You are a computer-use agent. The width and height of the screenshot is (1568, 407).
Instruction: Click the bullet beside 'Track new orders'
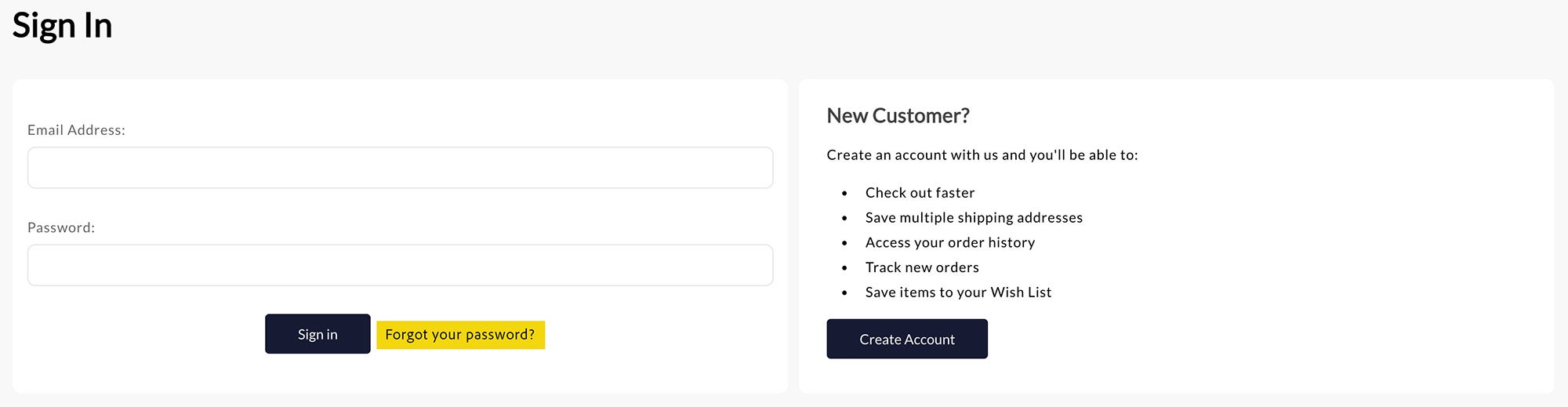coord(844,268)
